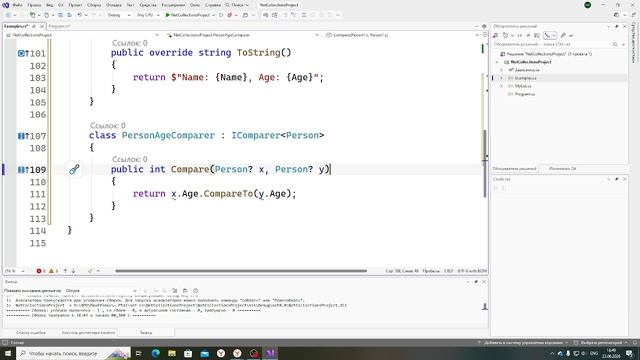Open the Файл menu
640x360 pixels.
tap(18, 5)
